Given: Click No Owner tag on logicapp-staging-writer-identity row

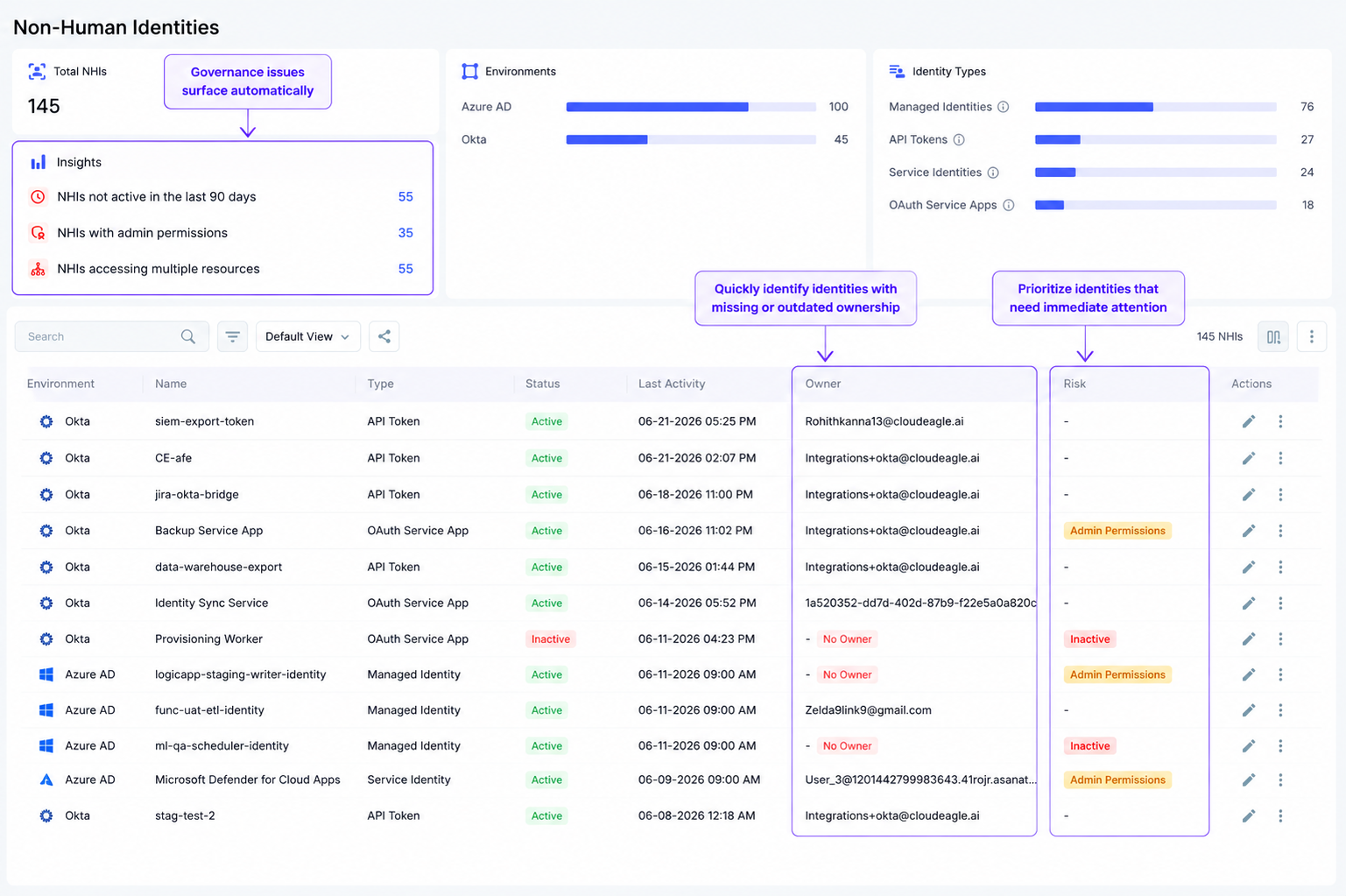Looking at the screenshot, I should (847, 674).
